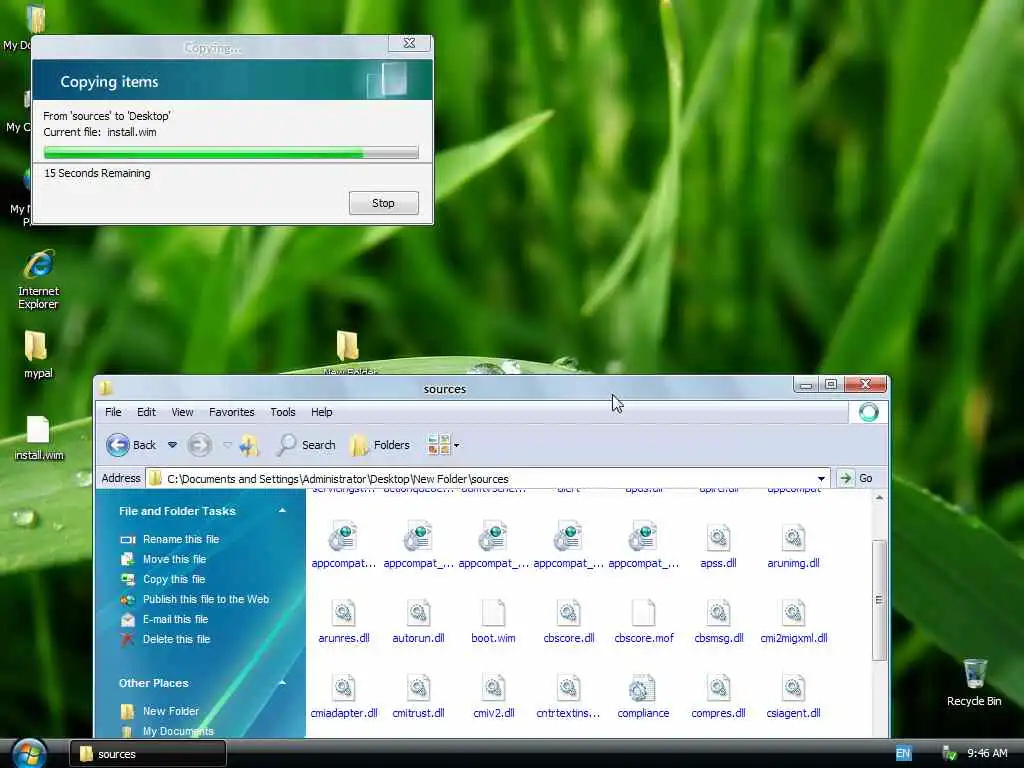Click the Views icon in toolbar
The image size is (1024, 768).
pos(438,445)
